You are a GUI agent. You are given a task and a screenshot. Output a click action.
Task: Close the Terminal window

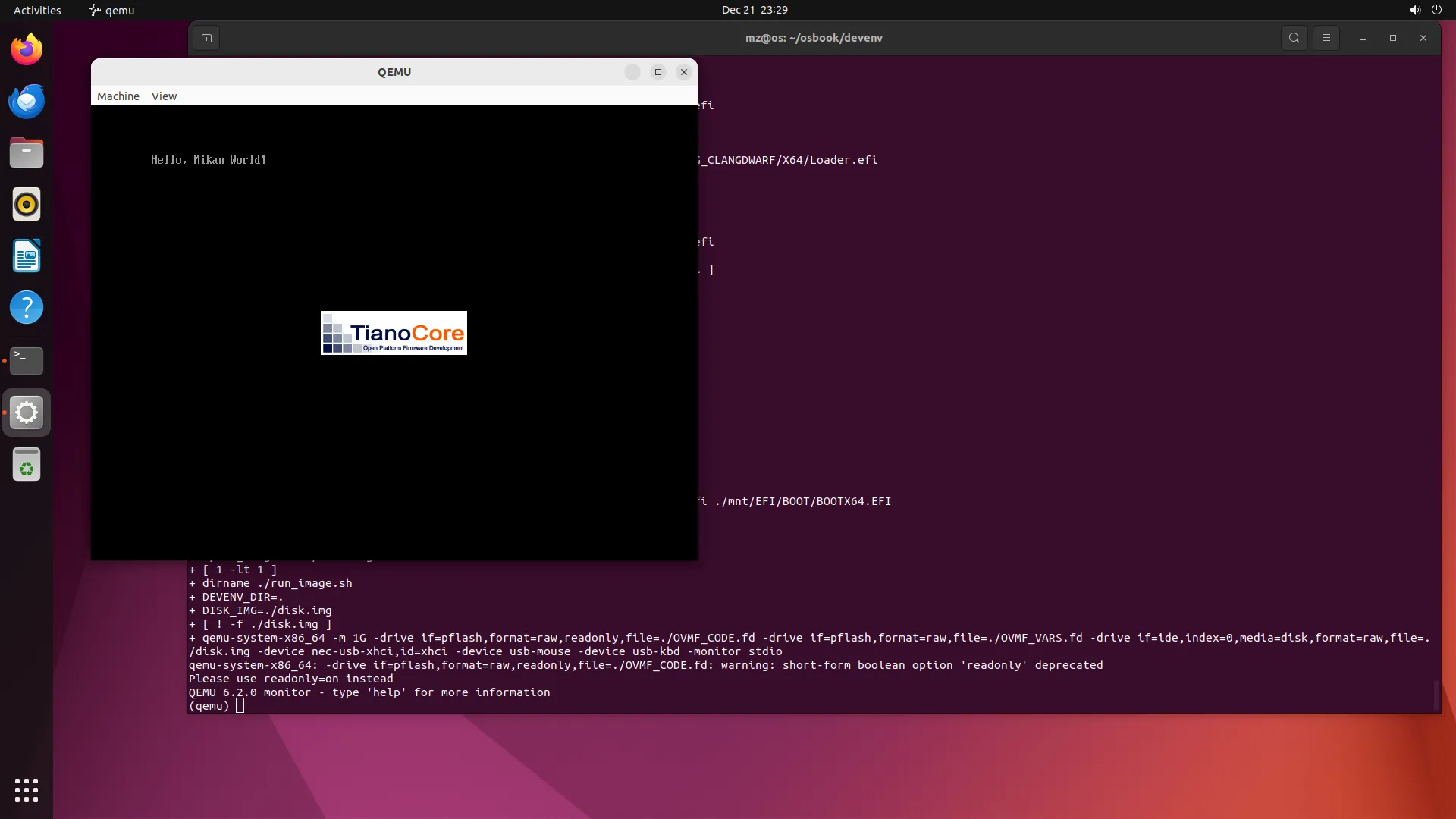[1423, 38]
